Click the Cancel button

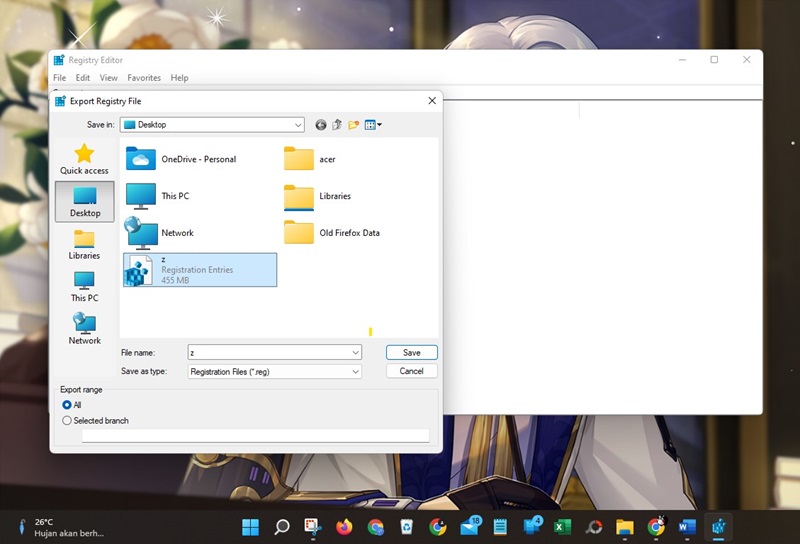pyautogui.click(x=412, y=371)
